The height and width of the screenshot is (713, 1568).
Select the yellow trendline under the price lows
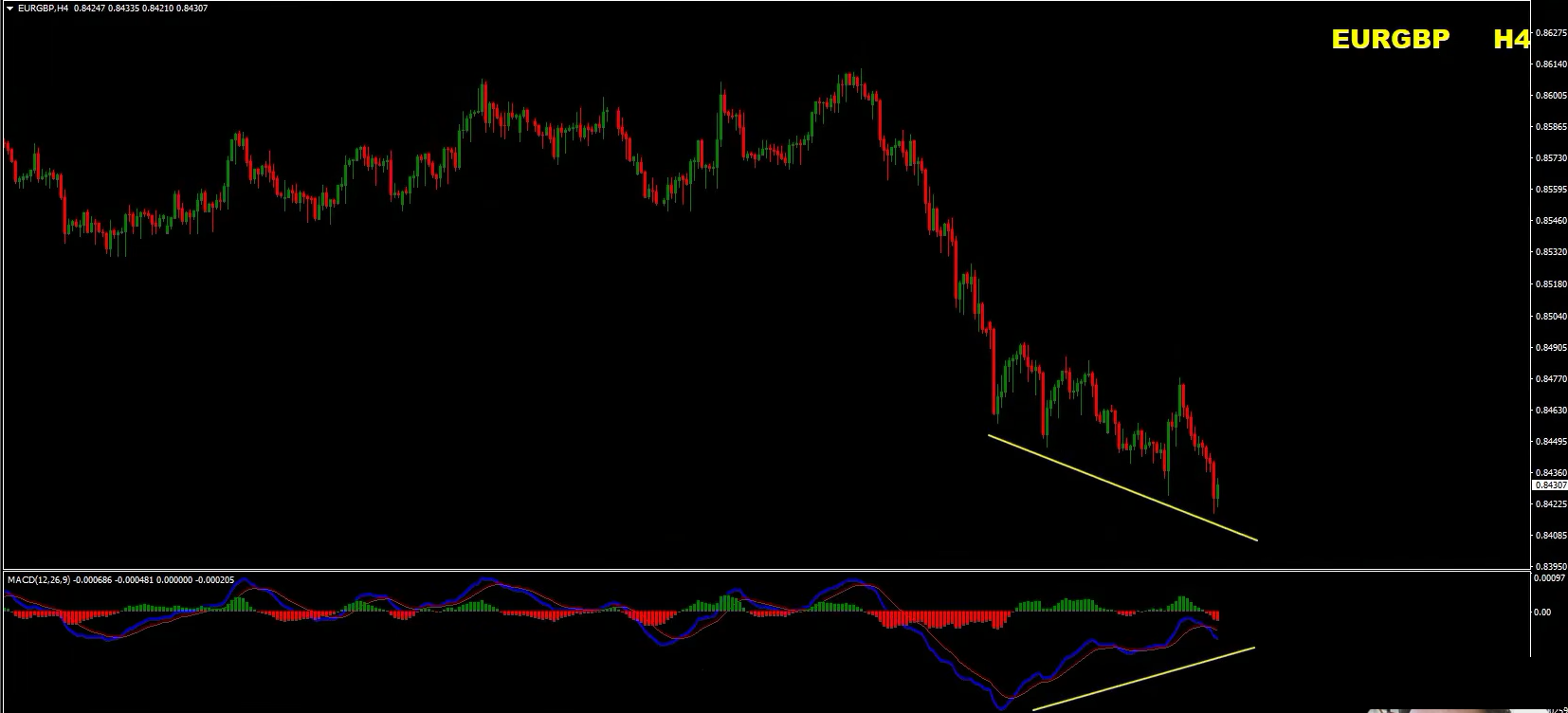pos(1122,487)
